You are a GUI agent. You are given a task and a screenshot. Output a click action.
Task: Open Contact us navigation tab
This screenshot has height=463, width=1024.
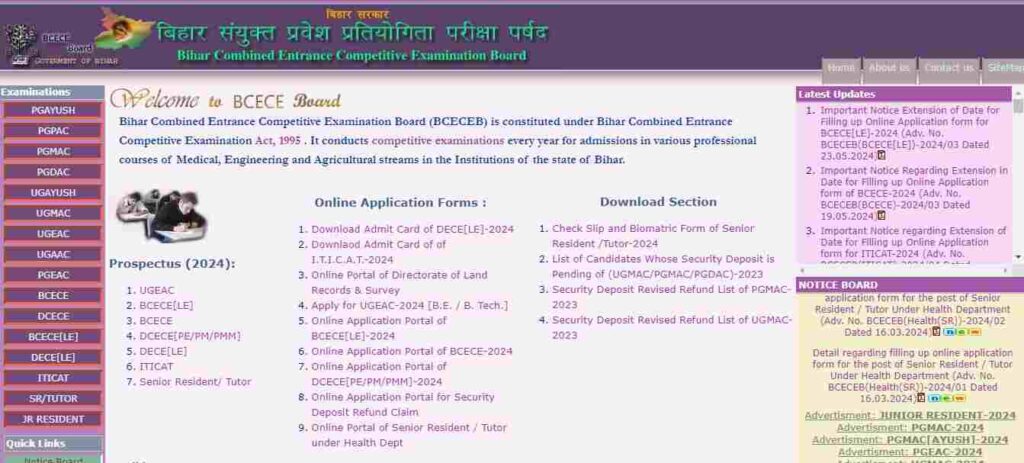[x=948, y=68]
